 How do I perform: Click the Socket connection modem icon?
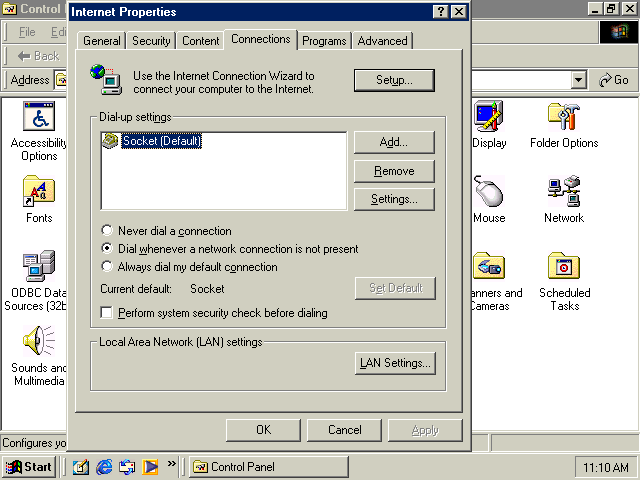[x=110, y=141]
